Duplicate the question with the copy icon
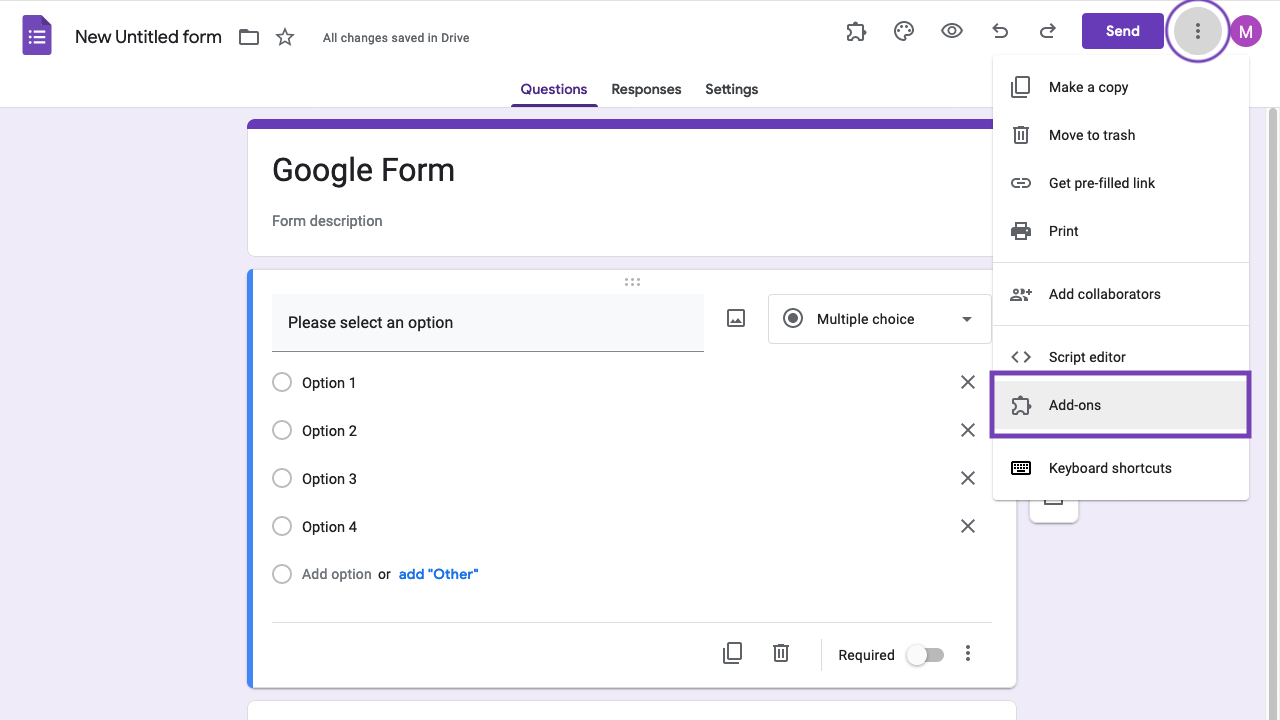This screenshot has height=720, width=1280. point(732,654)
